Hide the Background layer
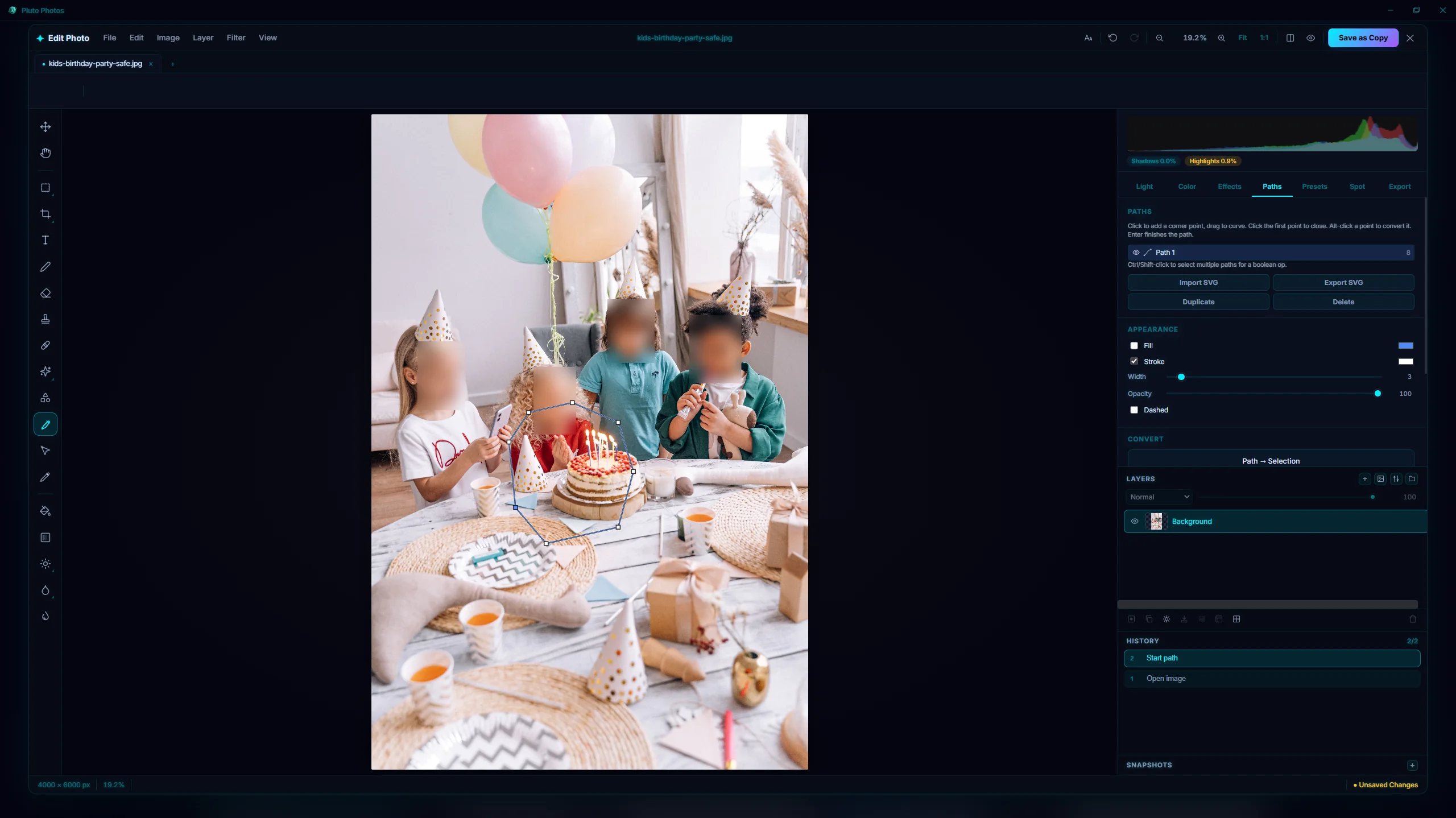 point(1135,521)
